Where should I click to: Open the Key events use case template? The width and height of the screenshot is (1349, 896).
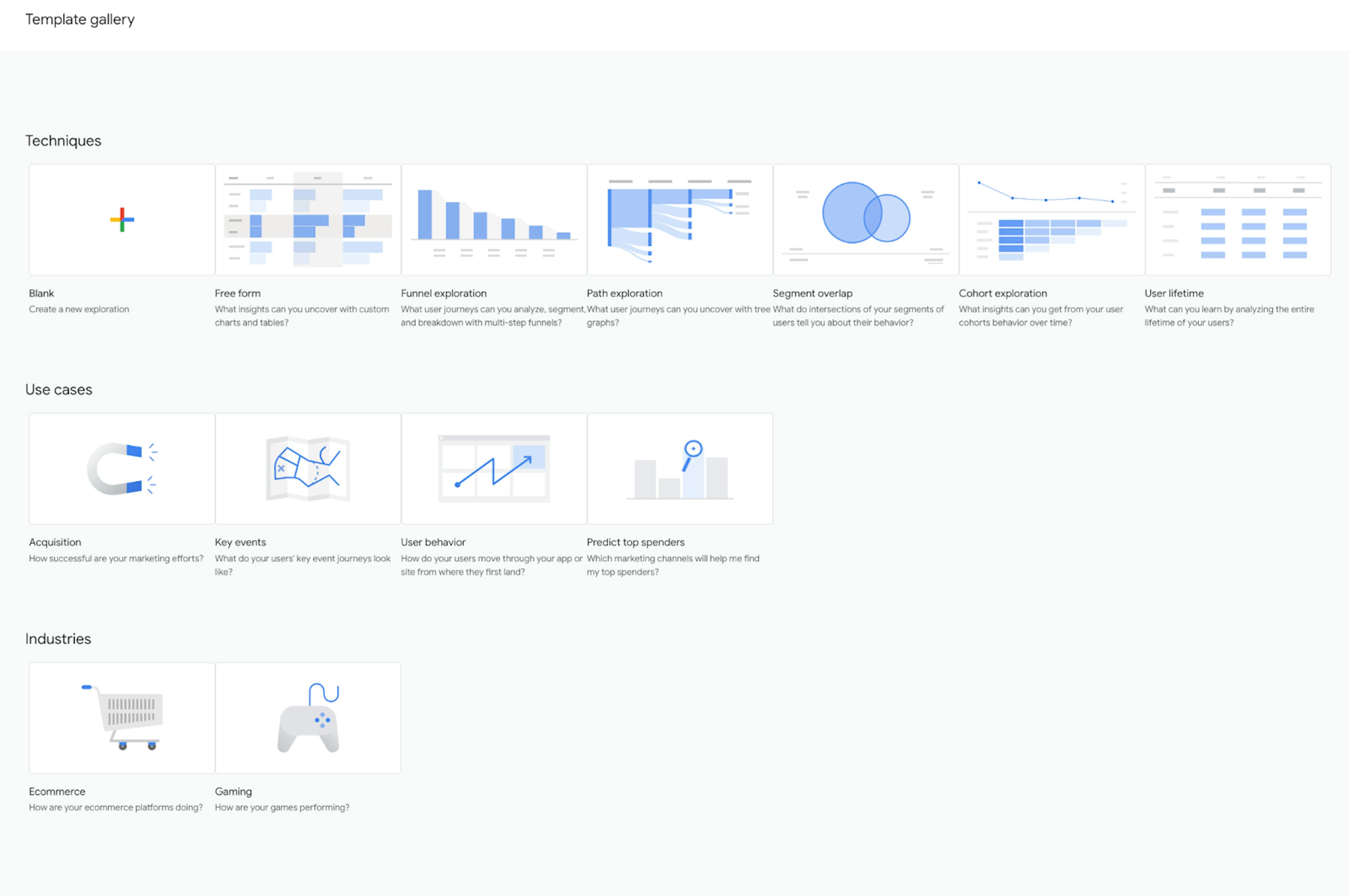307,470
